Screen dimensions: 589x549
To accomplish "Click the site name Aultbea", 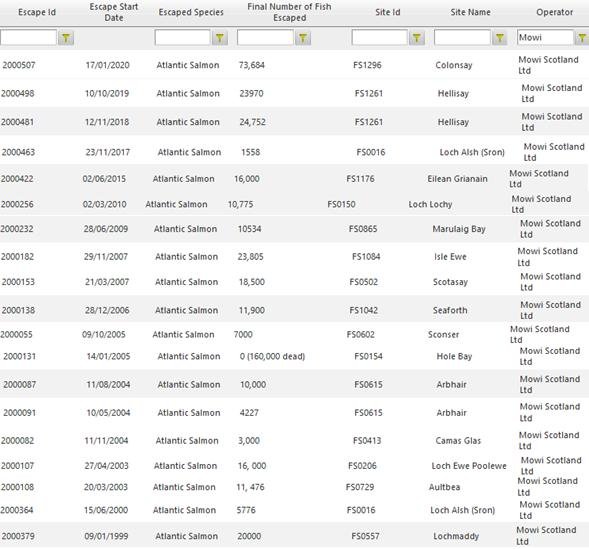I will click(x=444, y=487).
